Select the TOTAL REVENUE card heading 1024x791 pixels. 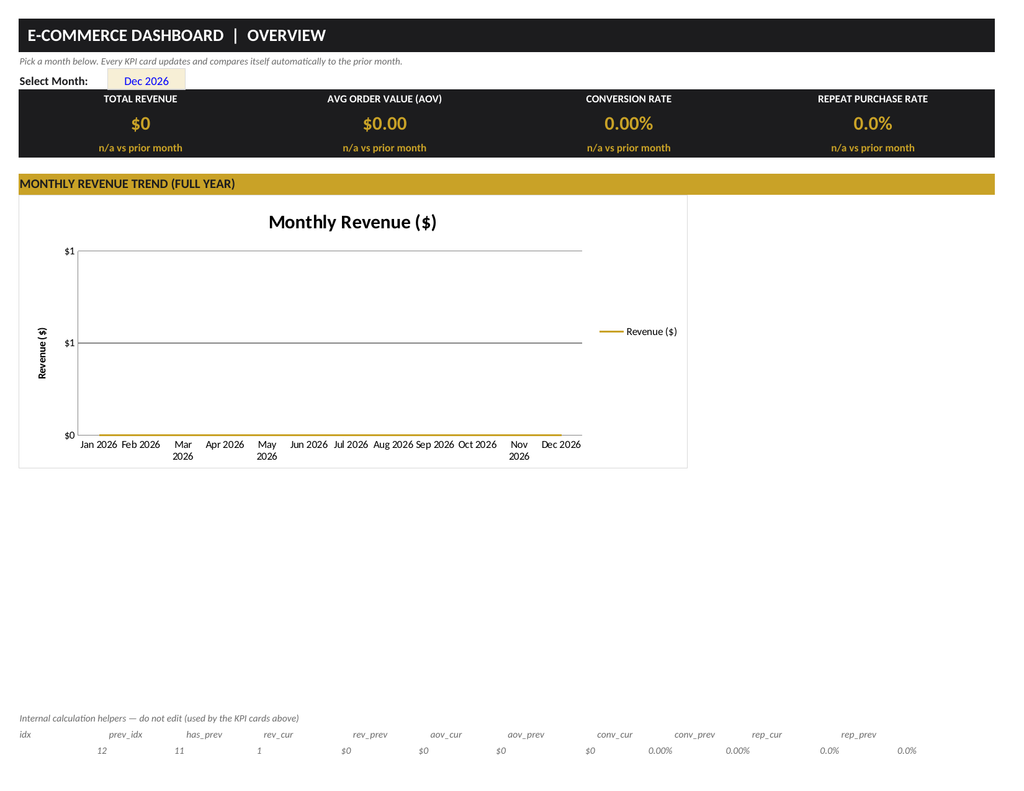pyautogui.click(x=140, y=99)
